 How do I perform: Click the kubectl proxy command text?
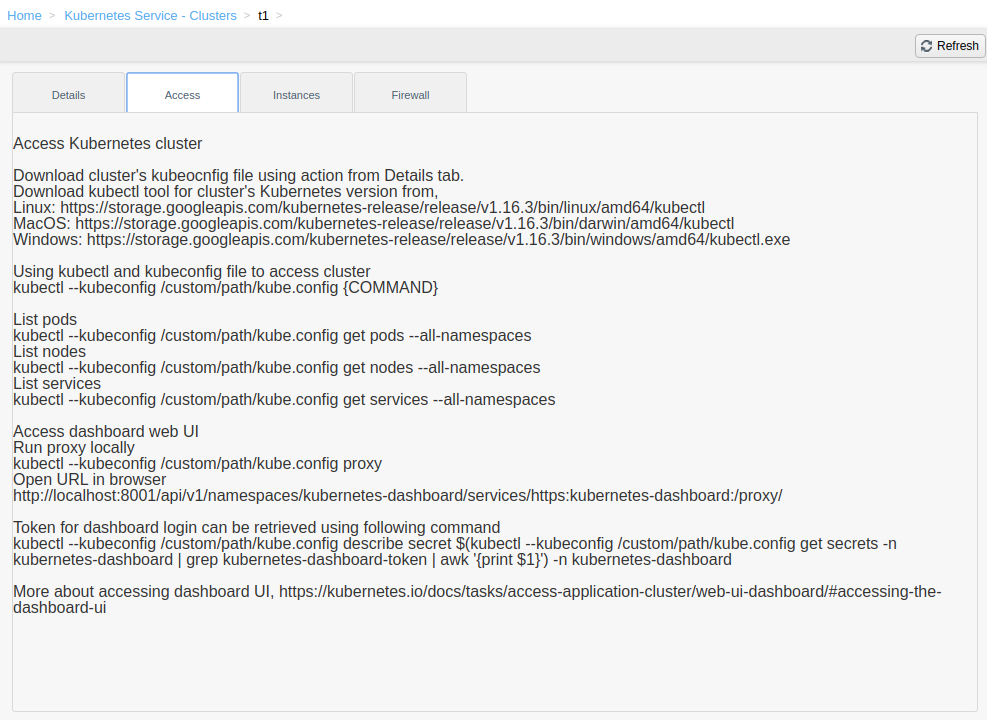coord(195,463)
